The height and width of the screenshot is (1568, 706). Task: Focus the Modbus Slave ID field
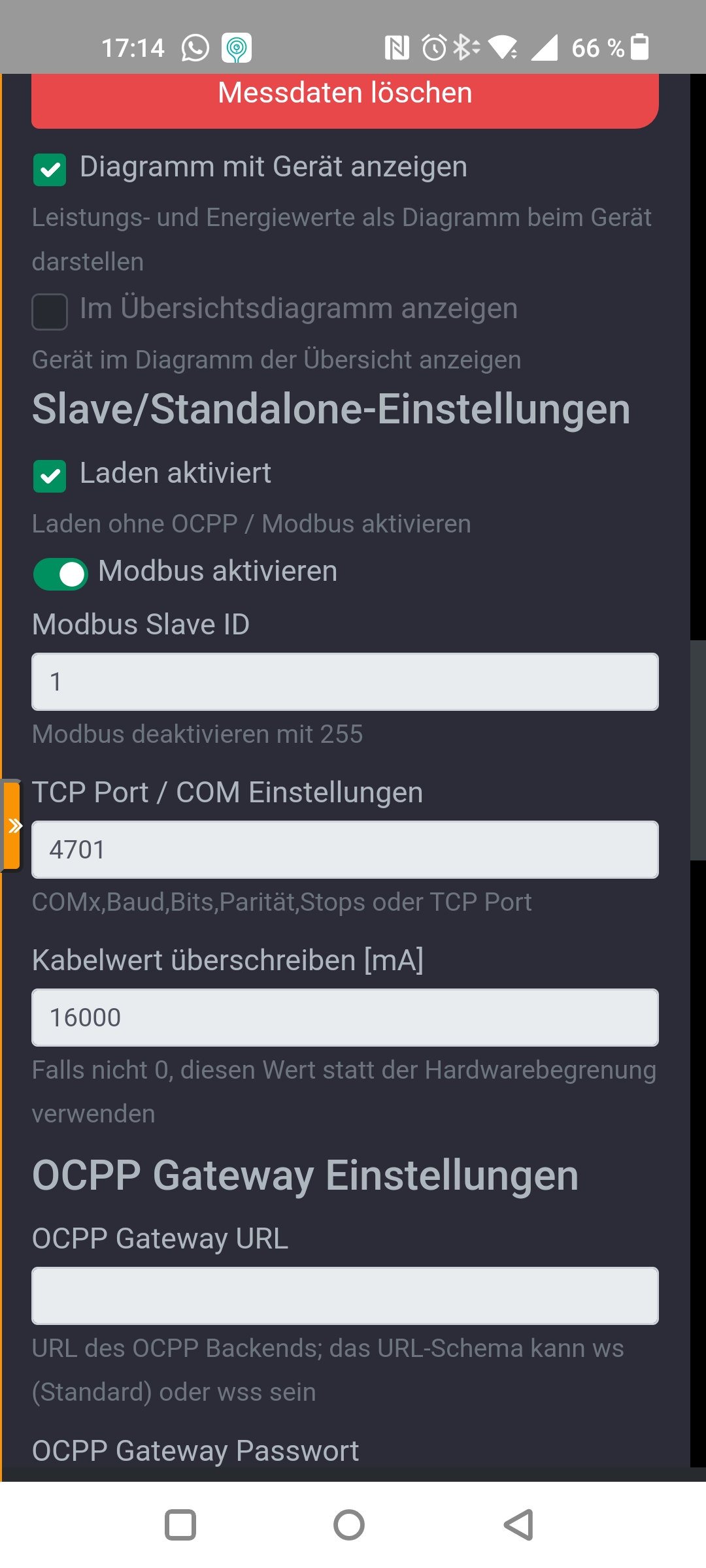345,681
